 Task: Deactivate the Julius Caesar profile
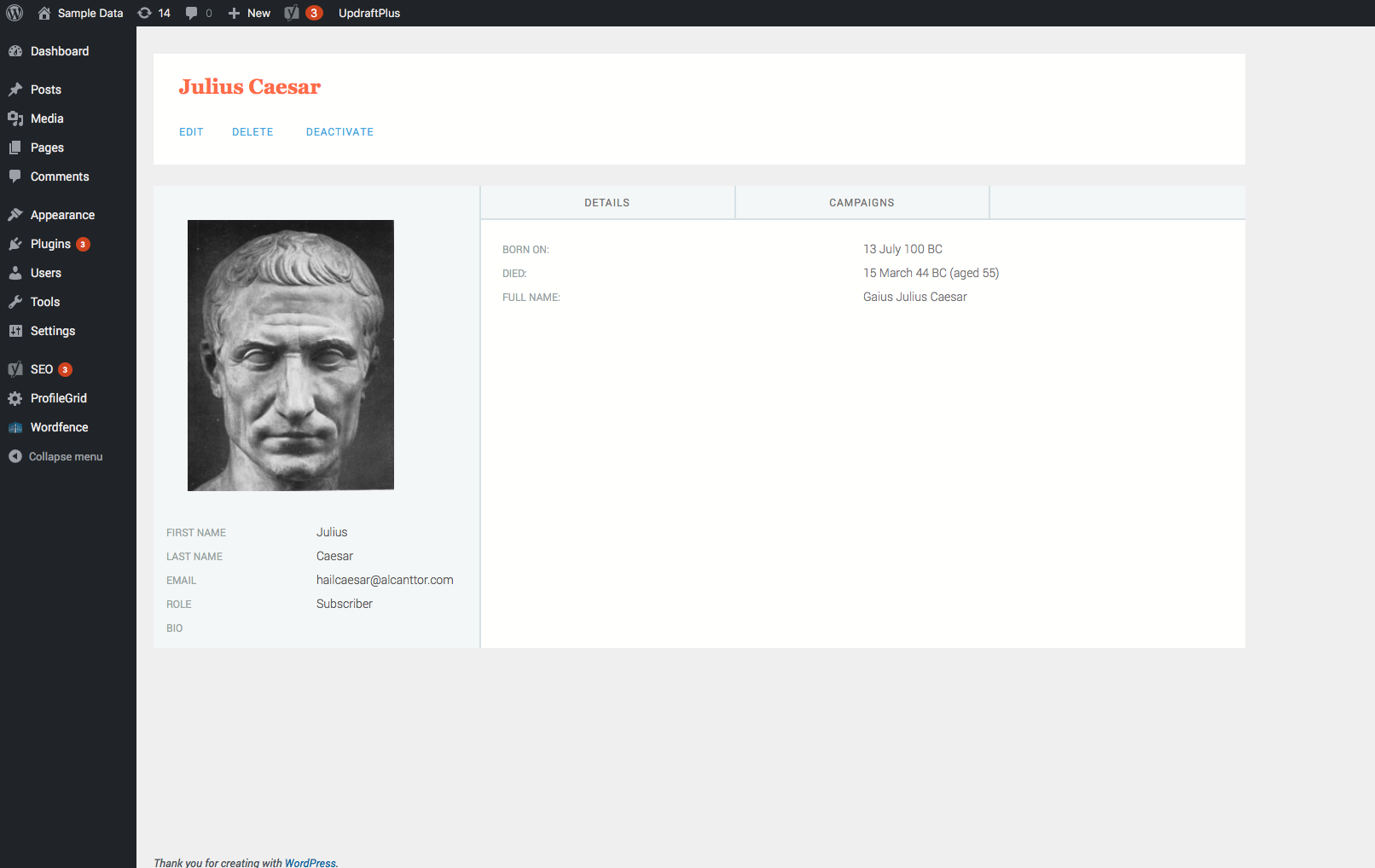tap(339, 132)
